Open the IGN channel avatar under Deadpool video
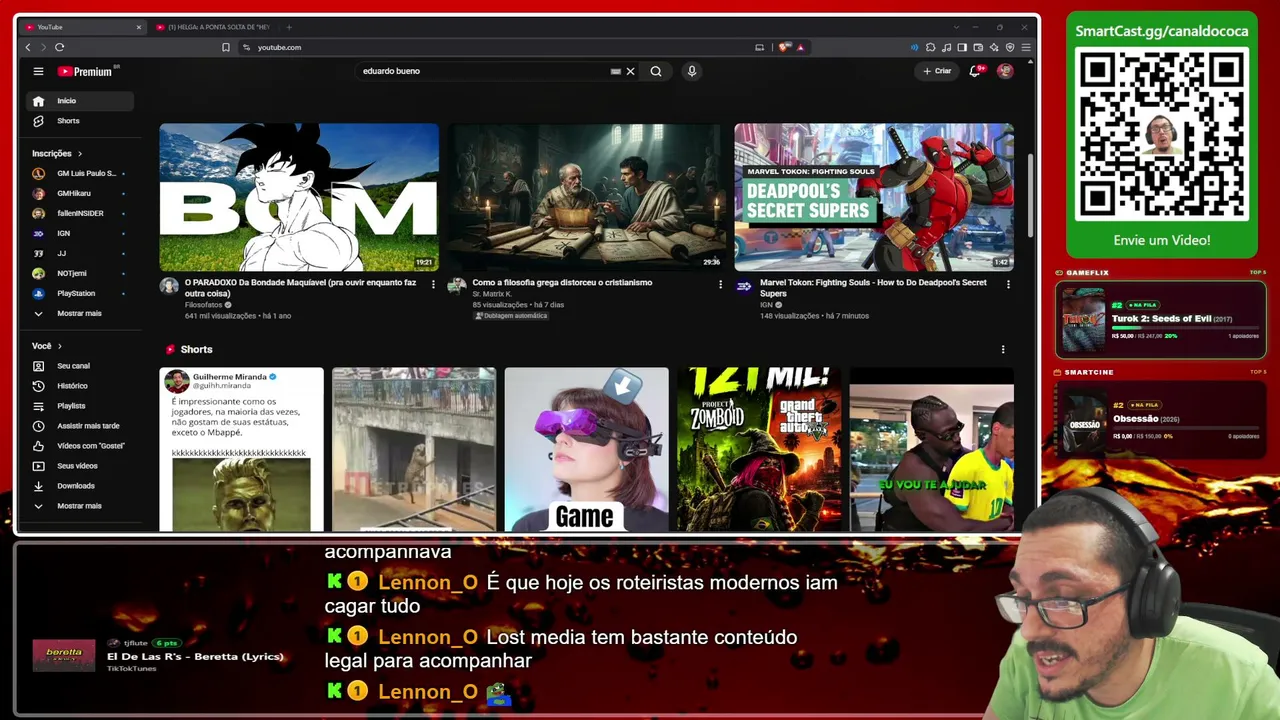 pos(744,286)
